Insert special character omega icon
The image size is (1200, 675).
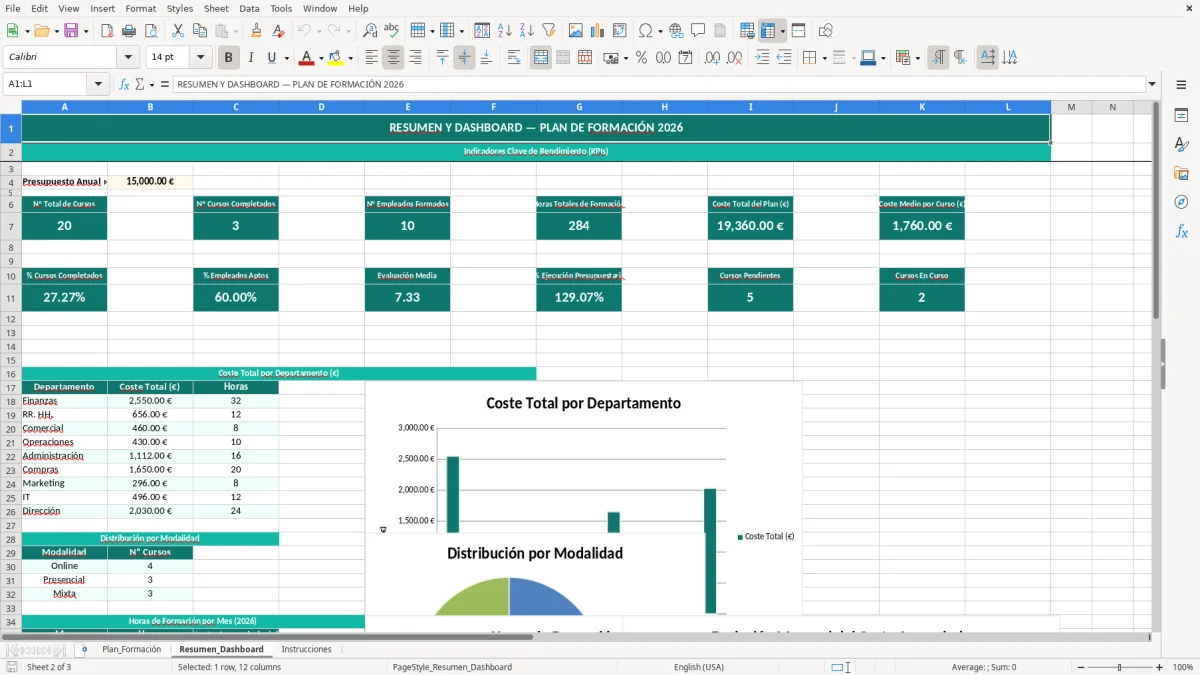645,31
